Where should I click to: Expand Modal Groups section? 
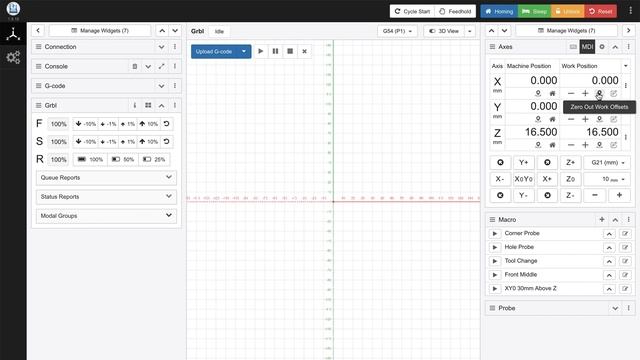[x=106, y=216]
